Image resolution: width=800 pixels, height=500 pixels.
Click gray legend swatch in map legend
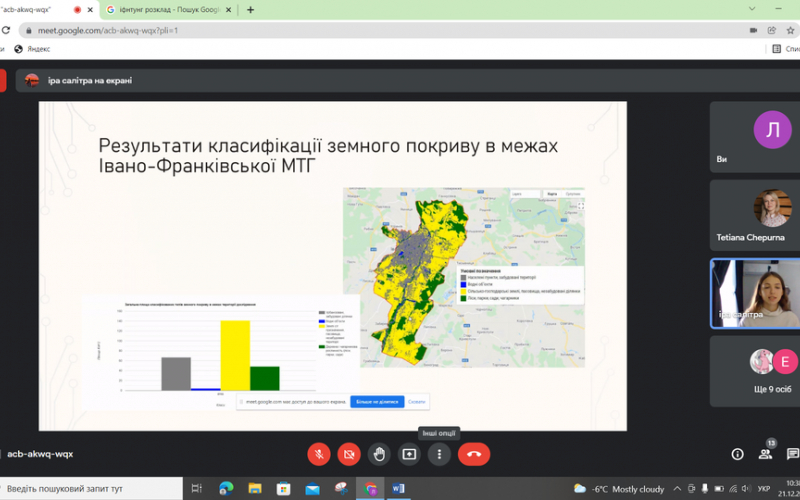(463, 278)
